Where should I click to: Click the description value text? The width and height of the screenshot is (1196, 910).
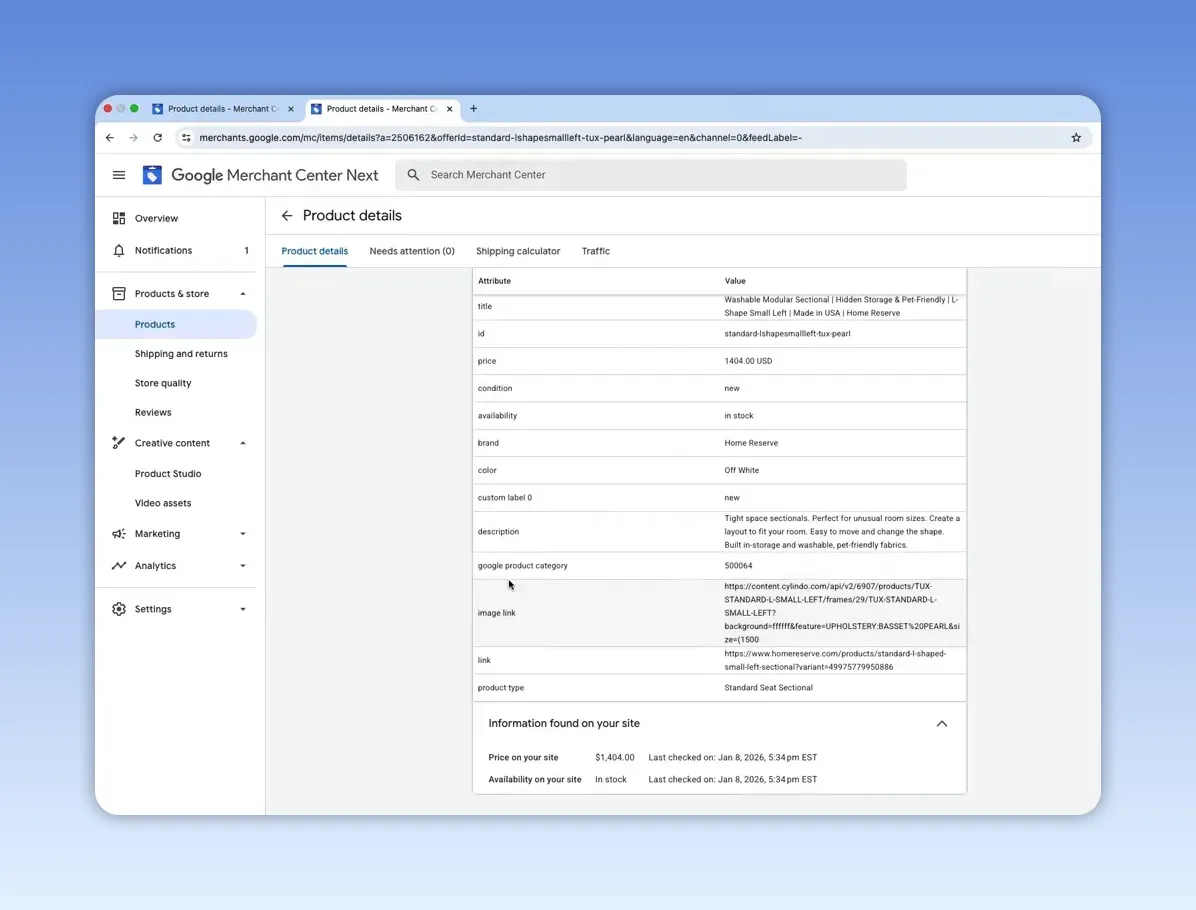[x=842, y=532]
